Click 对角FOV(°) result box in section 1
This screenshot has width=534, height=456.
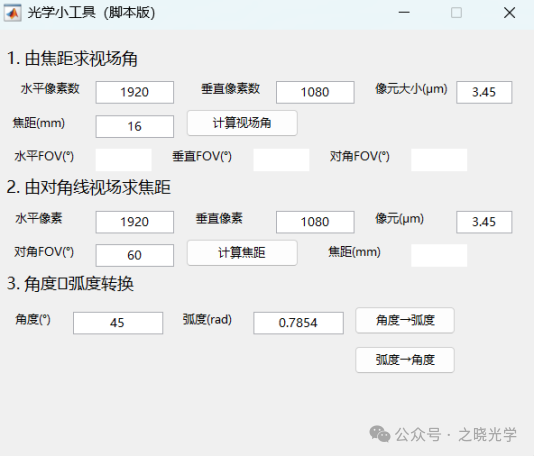click(x=439, y=159)
